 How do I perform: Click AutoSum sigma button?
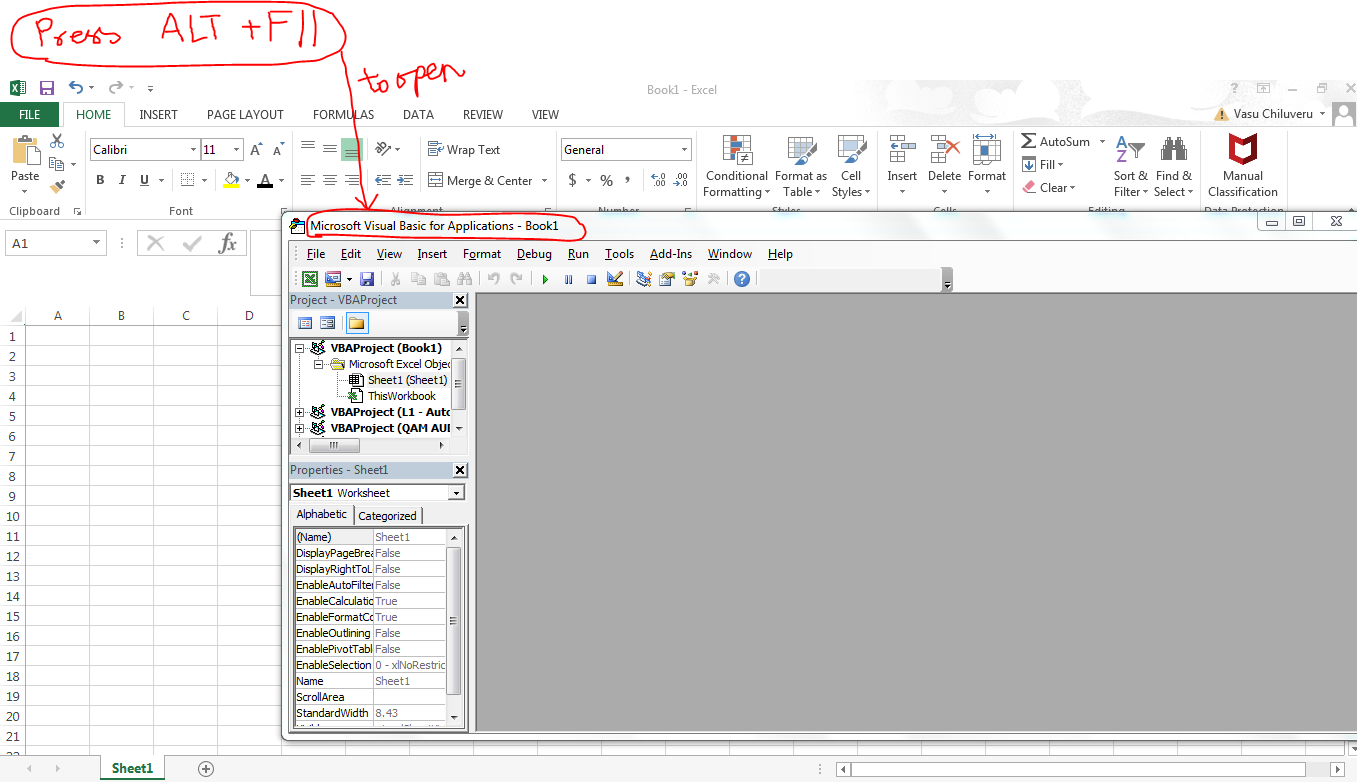coord(1057,142)
